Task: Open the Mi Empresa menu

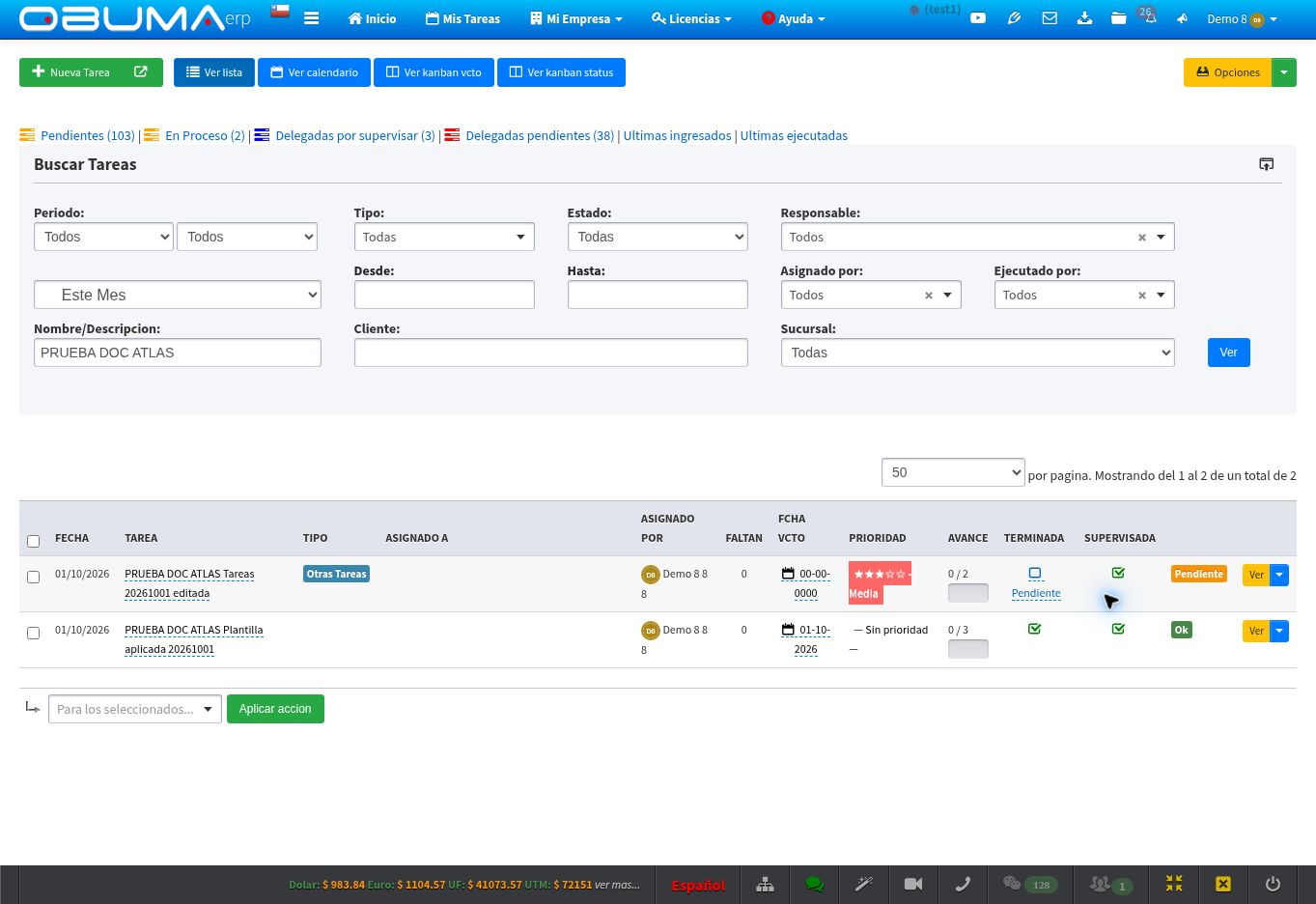Action: coord(576,18)
